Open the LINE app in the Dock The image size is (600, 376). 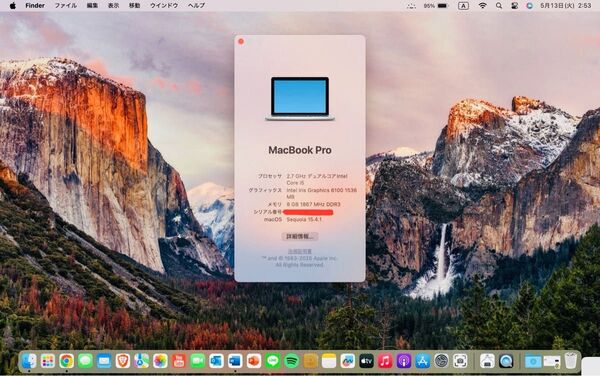(273, 361)
